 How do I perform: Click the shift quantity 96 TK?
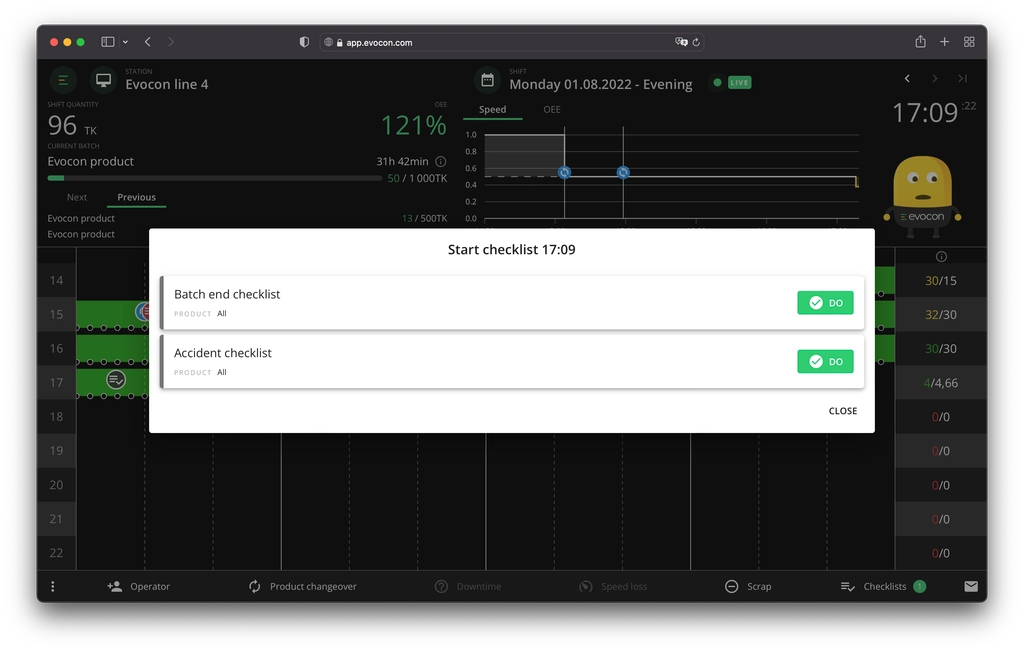click(x=72, y=125)
